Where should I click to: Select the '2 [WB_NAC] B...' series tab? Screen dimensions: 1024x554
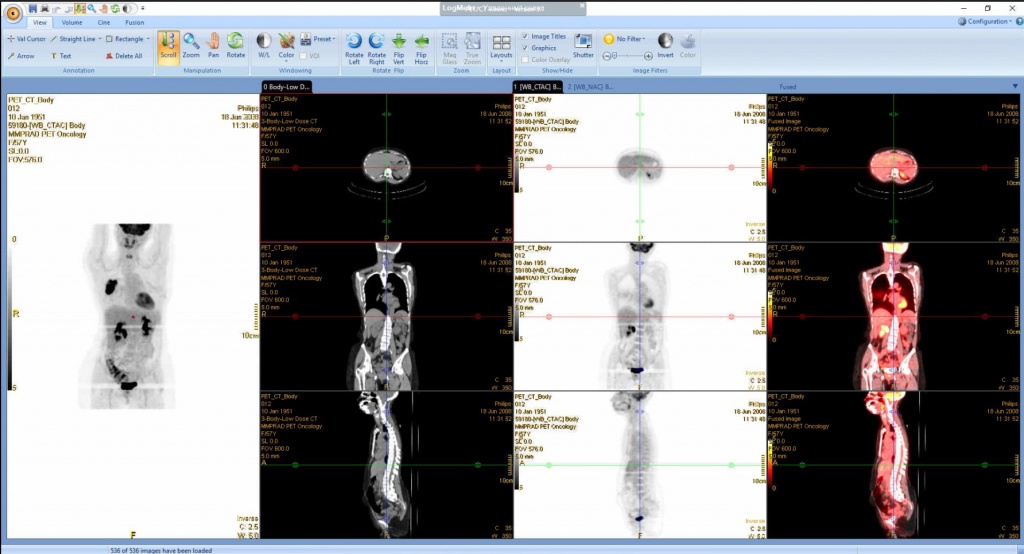pos(590,86)
